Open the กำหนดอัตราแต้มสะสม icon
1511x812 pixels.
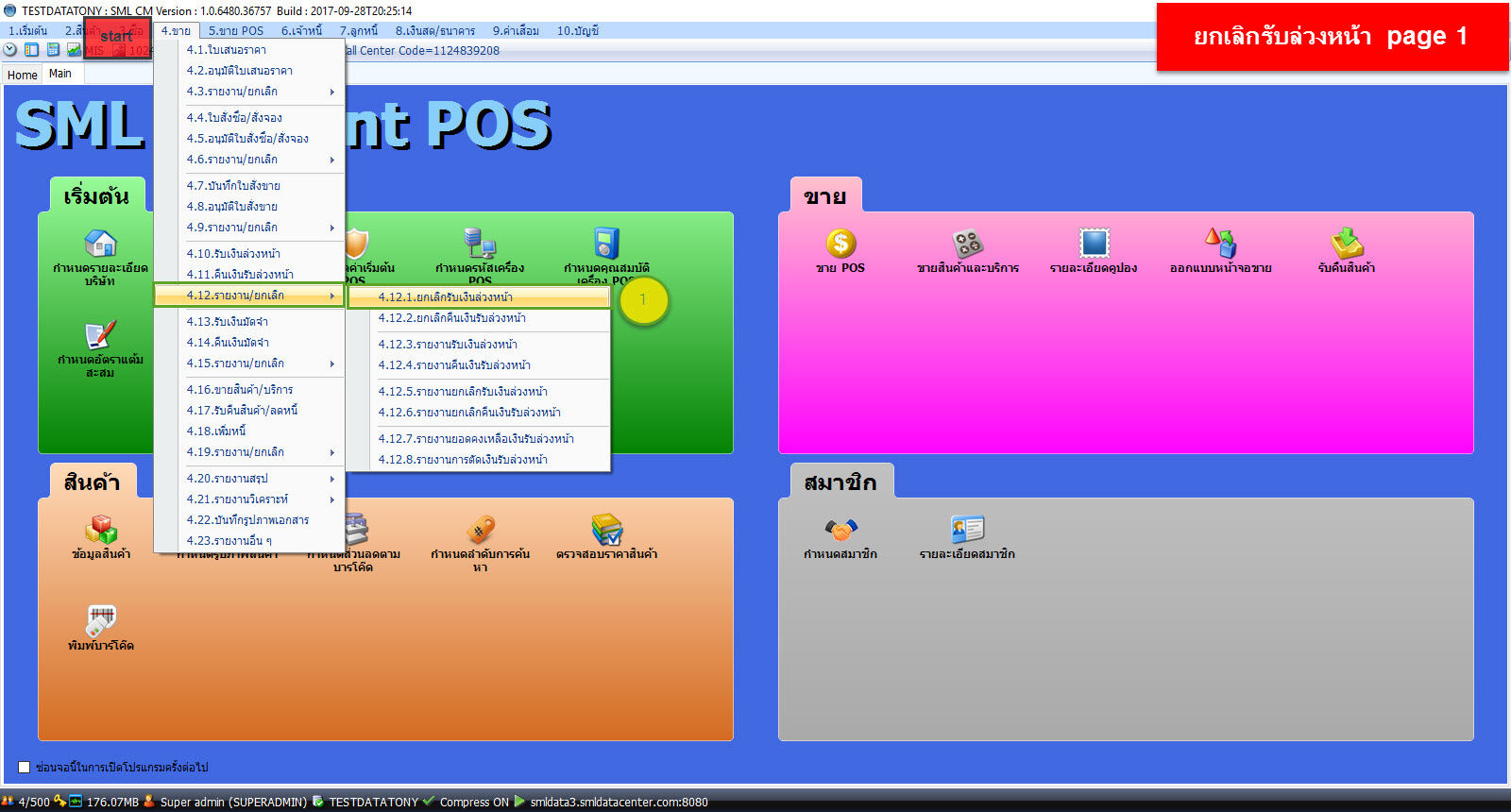(100, 335)
